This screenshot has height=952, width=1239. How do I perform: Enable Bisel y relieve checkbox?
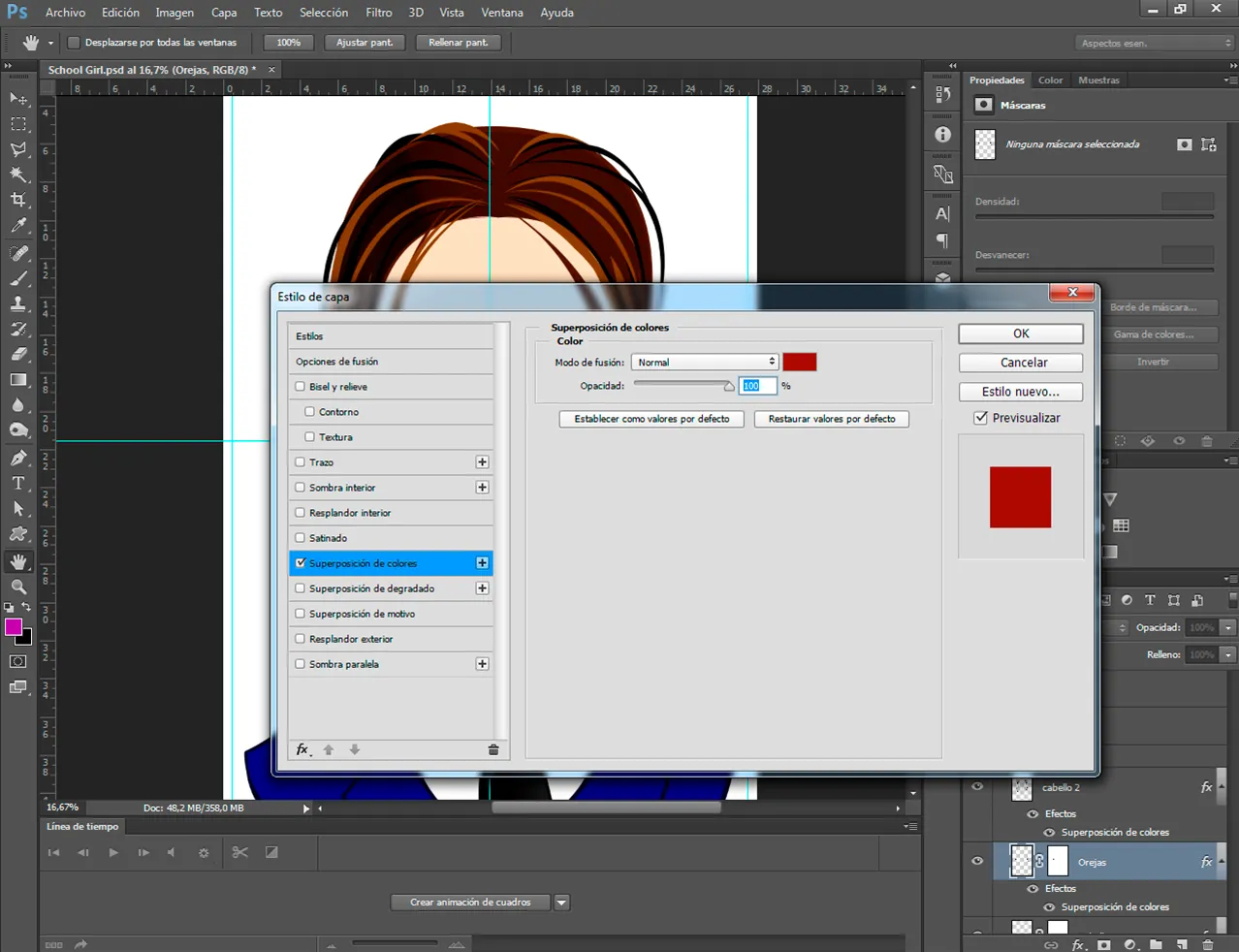tap(301, 386)
